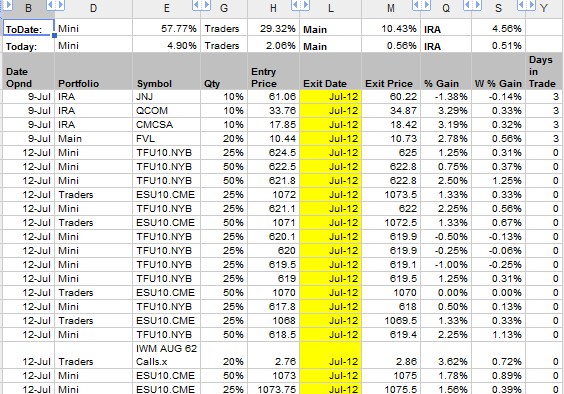
Task: Click the 'Portfolio' header cell
Action: pos(94,71)
